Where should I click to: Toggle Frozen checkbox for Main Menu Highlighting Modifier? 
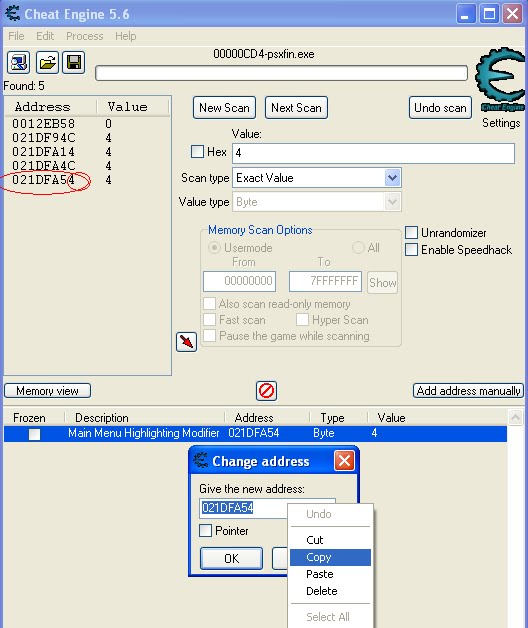tap(34, 434)
